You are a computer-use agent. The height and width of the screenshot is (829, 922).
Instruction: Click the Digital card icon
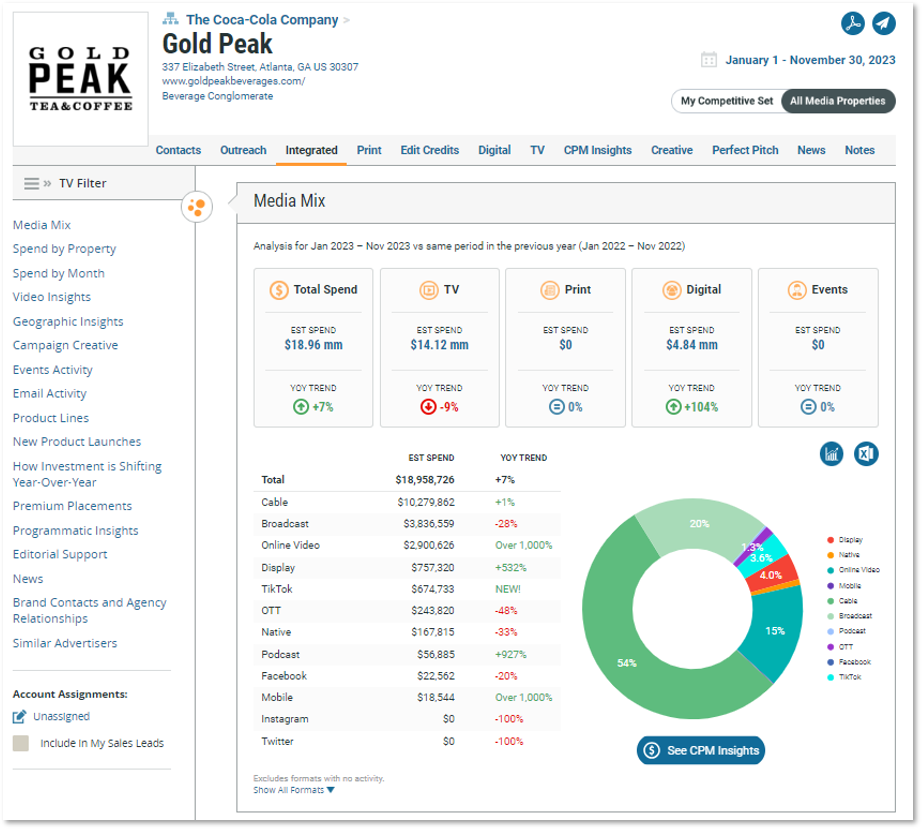(x=672, y=290)
